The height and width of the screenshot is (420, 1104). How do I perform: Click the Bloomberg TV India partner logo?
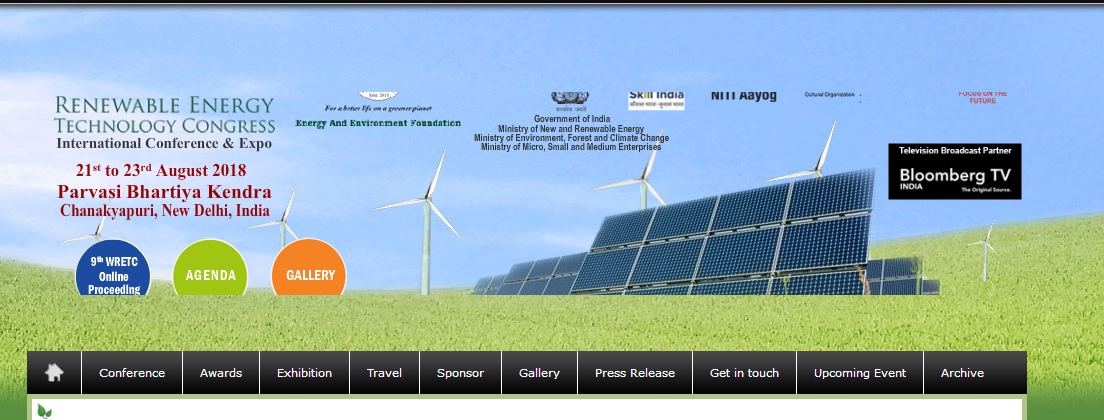coord(954,171)
